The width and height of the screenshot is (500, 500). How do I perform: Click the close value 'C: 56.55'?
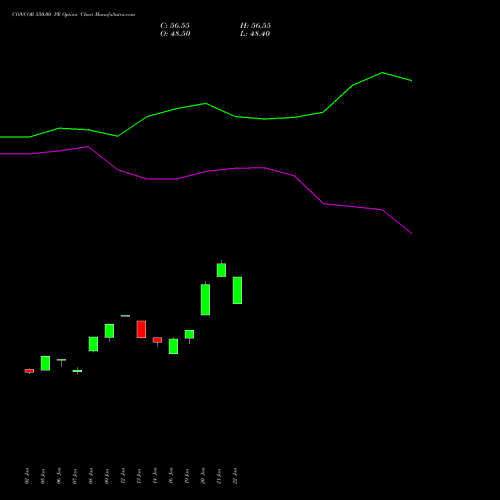tap(175, 26)
